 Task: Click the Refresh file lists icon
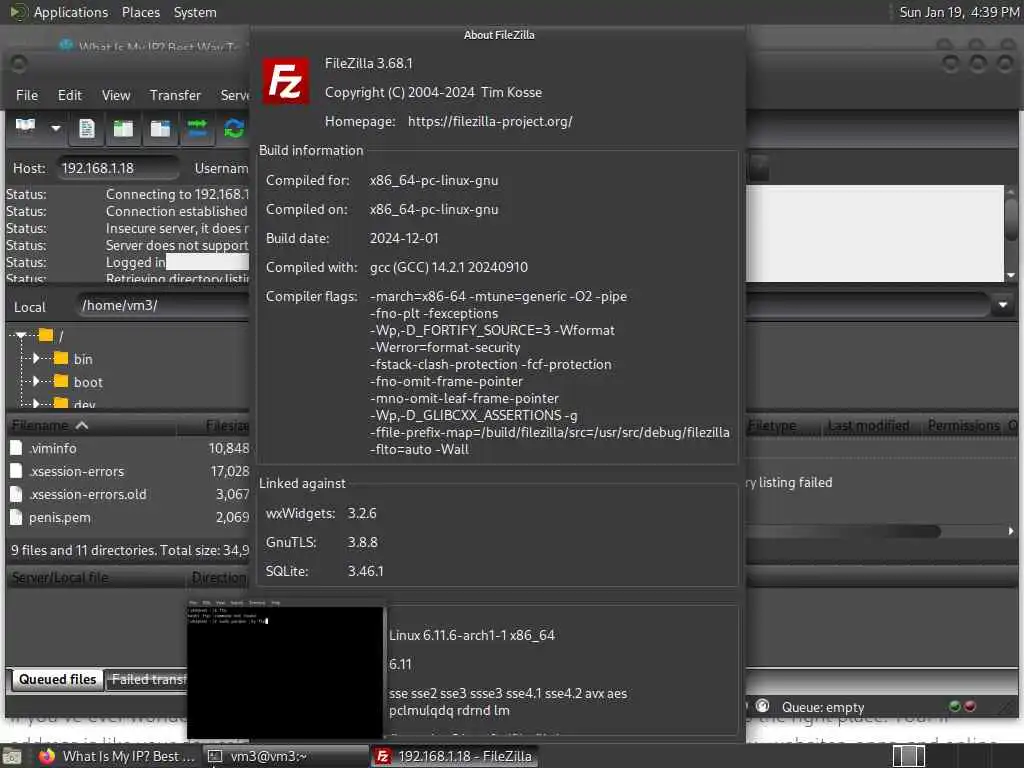click(234, 128)
